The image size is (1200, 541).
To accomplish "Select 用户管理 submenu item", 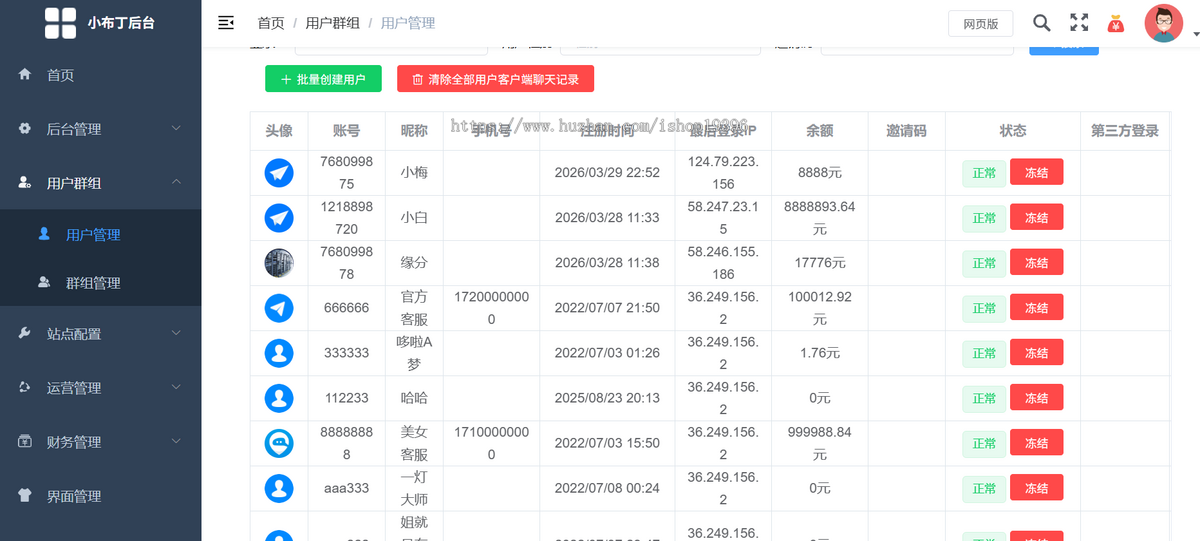I will pos(100,234).
